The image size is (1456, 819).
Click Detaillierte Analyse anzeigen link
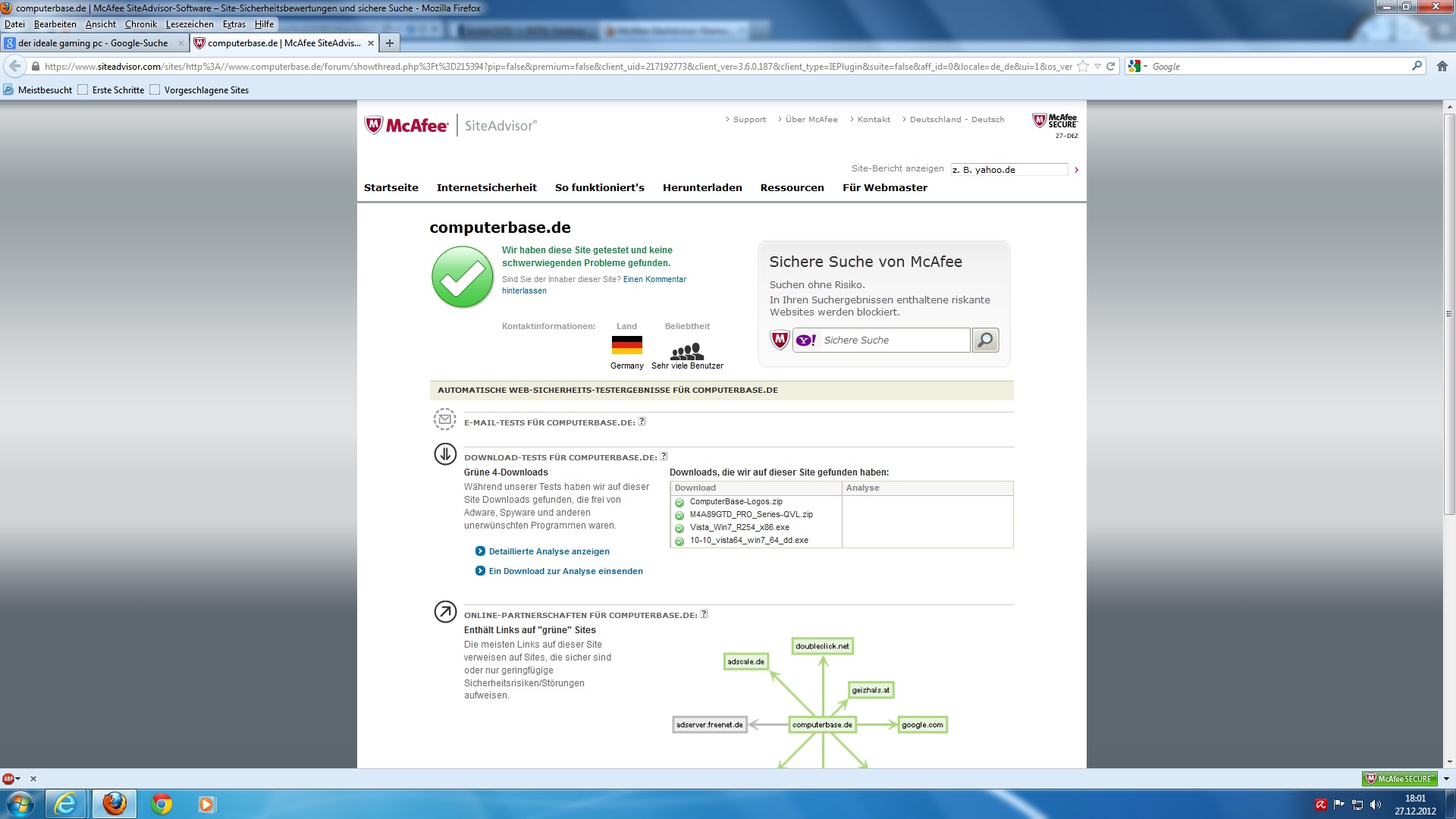click(x=549, y=551)
